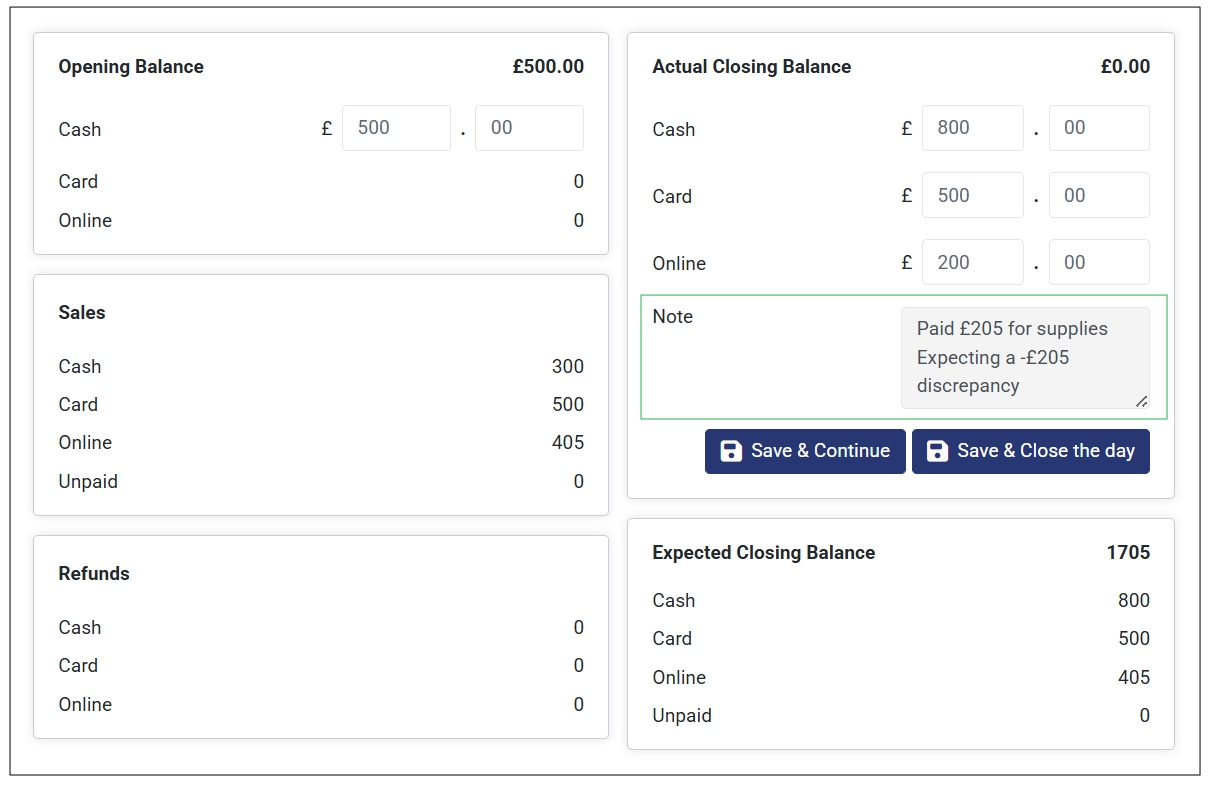Click the Actual Closing cash pounds field
Viewport: 1209px width, 786px height.
tap(972, 128)
